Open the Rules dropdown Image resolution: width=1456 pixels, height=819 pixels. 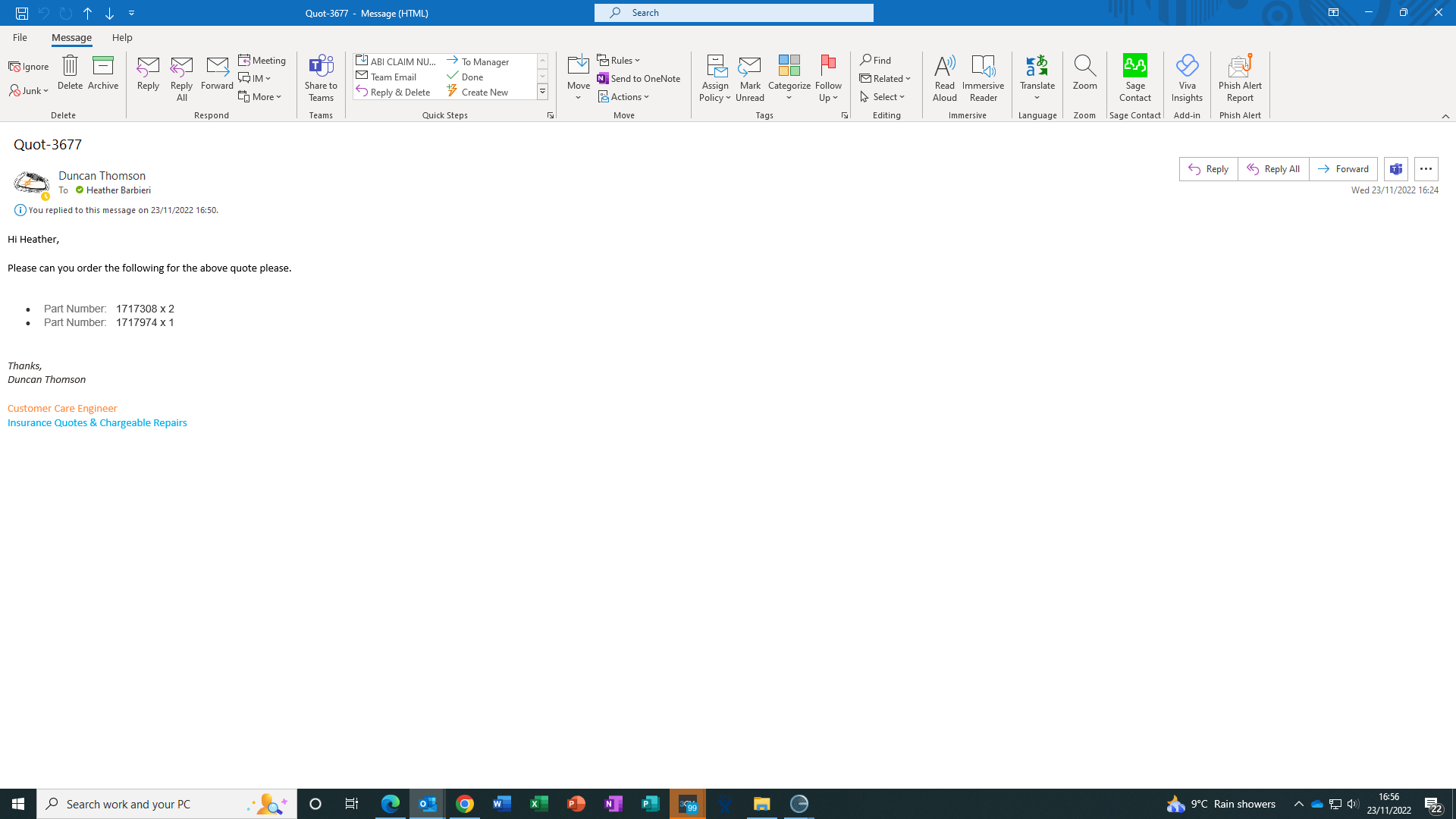[x=619, y=60]
